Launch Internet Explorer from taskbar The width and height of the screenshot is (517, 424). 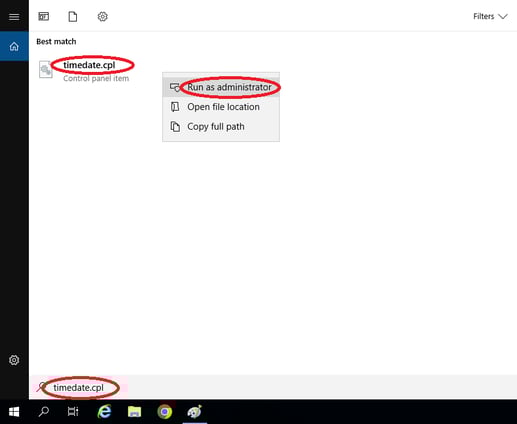tap(104, 412)
